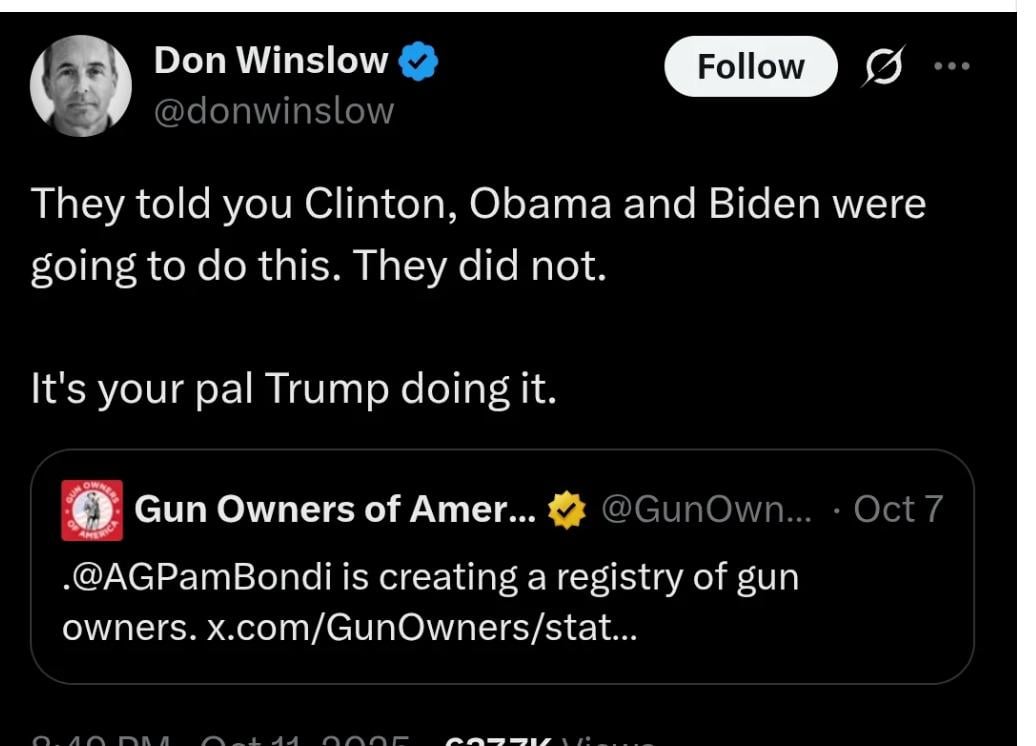Click Don Winslow's profile picture
This screenshot has height=746, width=1036.
(81, 86)
